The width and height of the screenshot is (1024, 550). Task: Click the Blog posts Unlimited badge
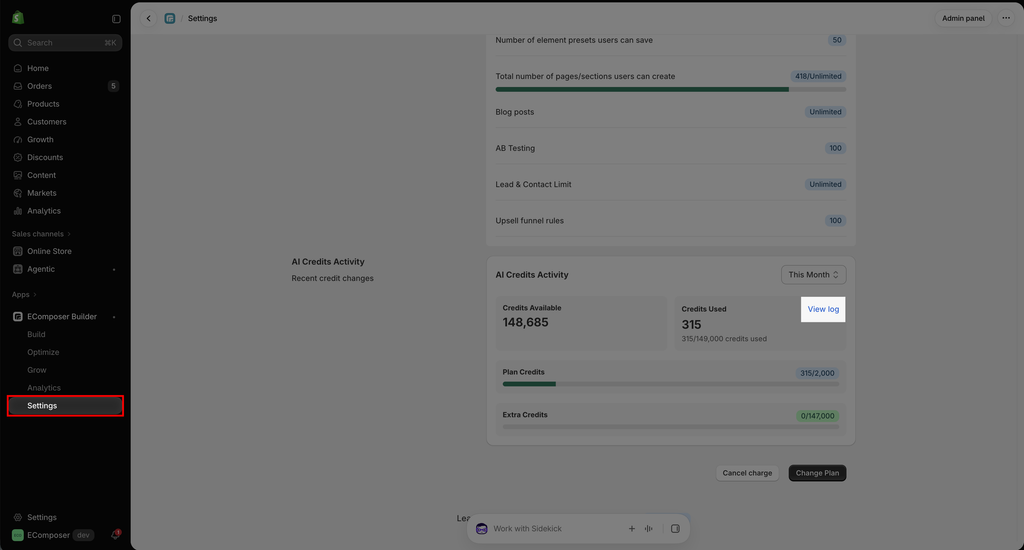(x=825, y=112)
